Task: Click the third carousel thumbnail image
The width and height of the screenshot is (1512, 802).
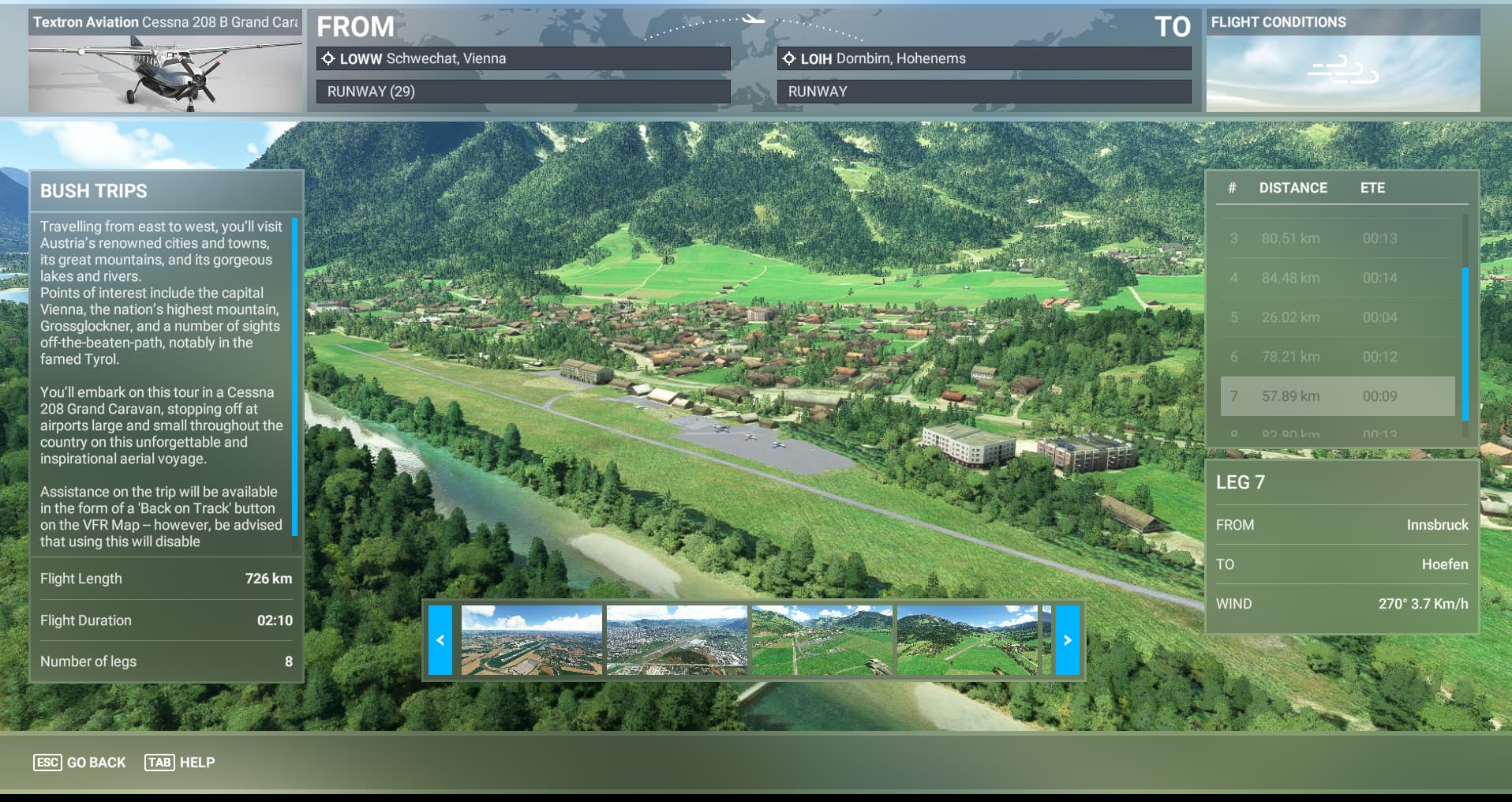Action: (x=821, y=640)
